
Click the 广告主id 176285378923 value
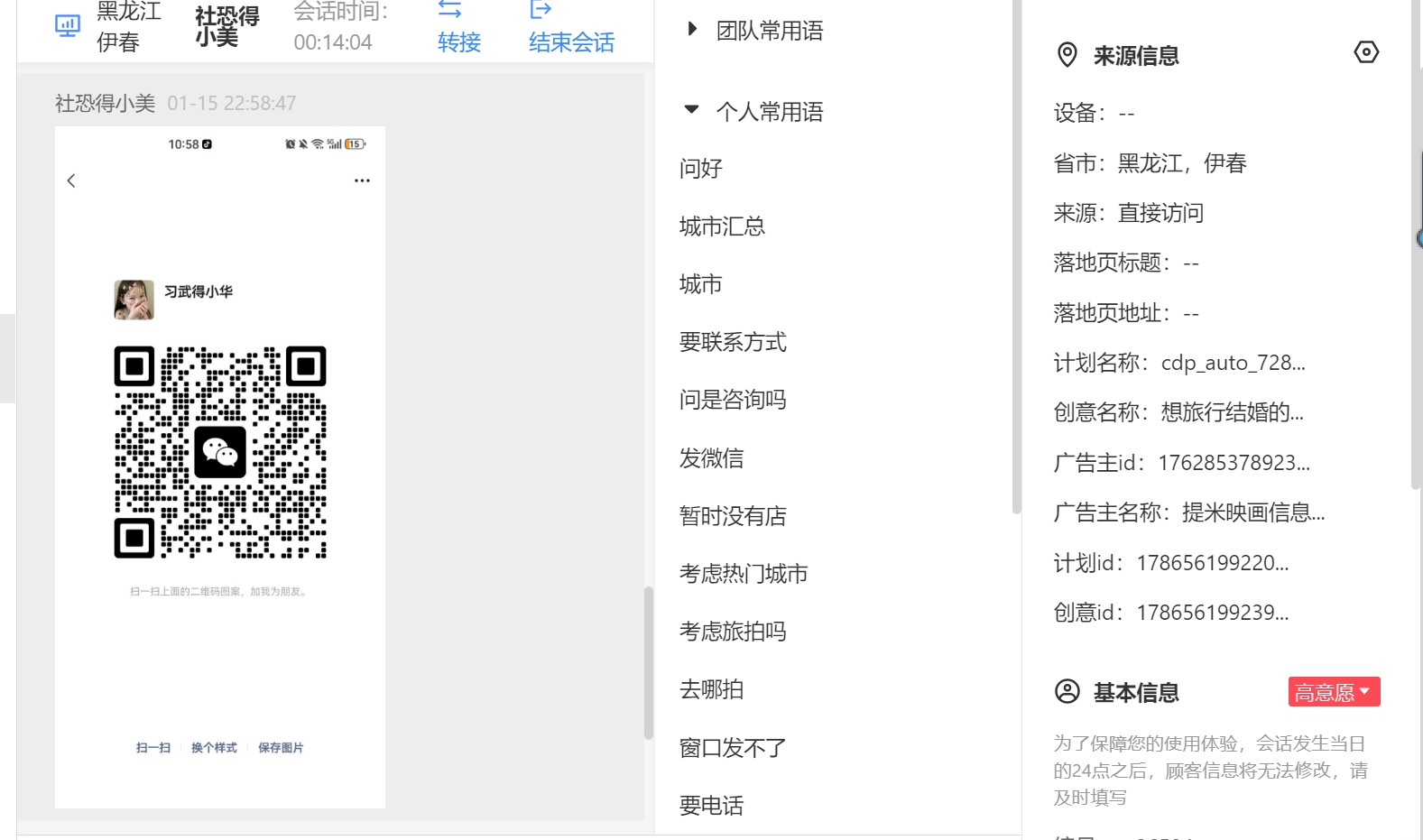point(1234,463)
